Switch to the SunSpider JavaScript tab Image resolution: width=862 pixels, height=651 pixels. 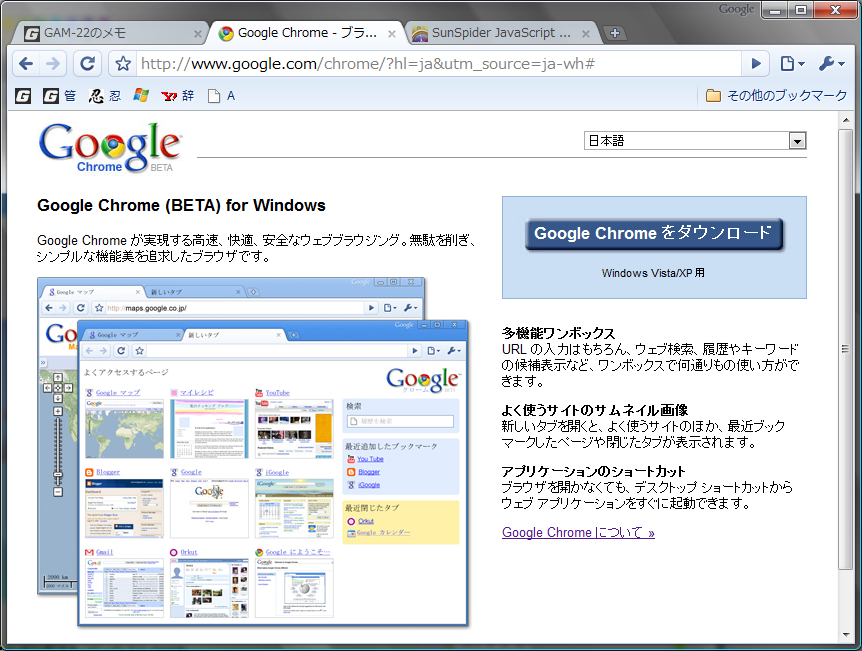pyautogui.click(x=500, y=33)
